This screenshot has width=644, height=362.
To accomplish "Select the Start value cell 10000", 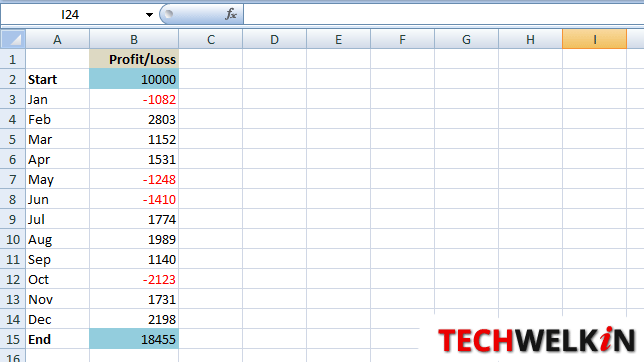I will (134, 79).
